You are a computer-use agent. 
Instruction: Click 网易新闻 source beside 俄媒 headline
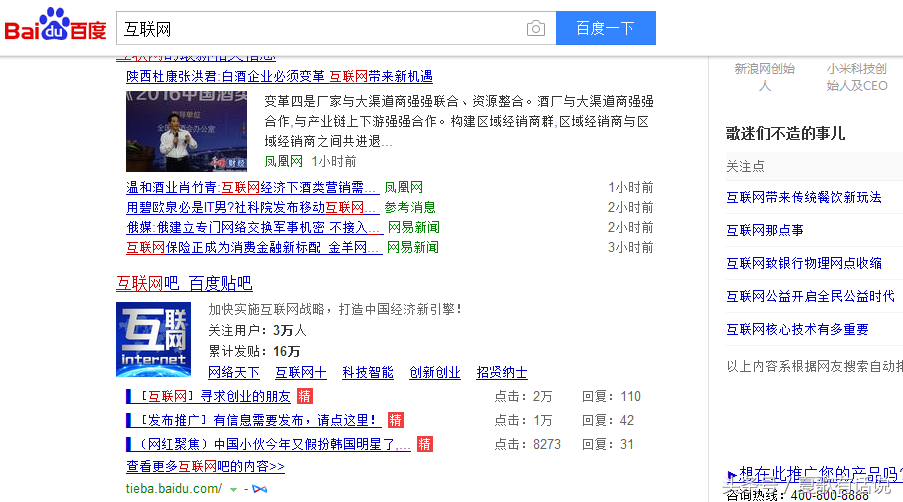click(413, 227)
